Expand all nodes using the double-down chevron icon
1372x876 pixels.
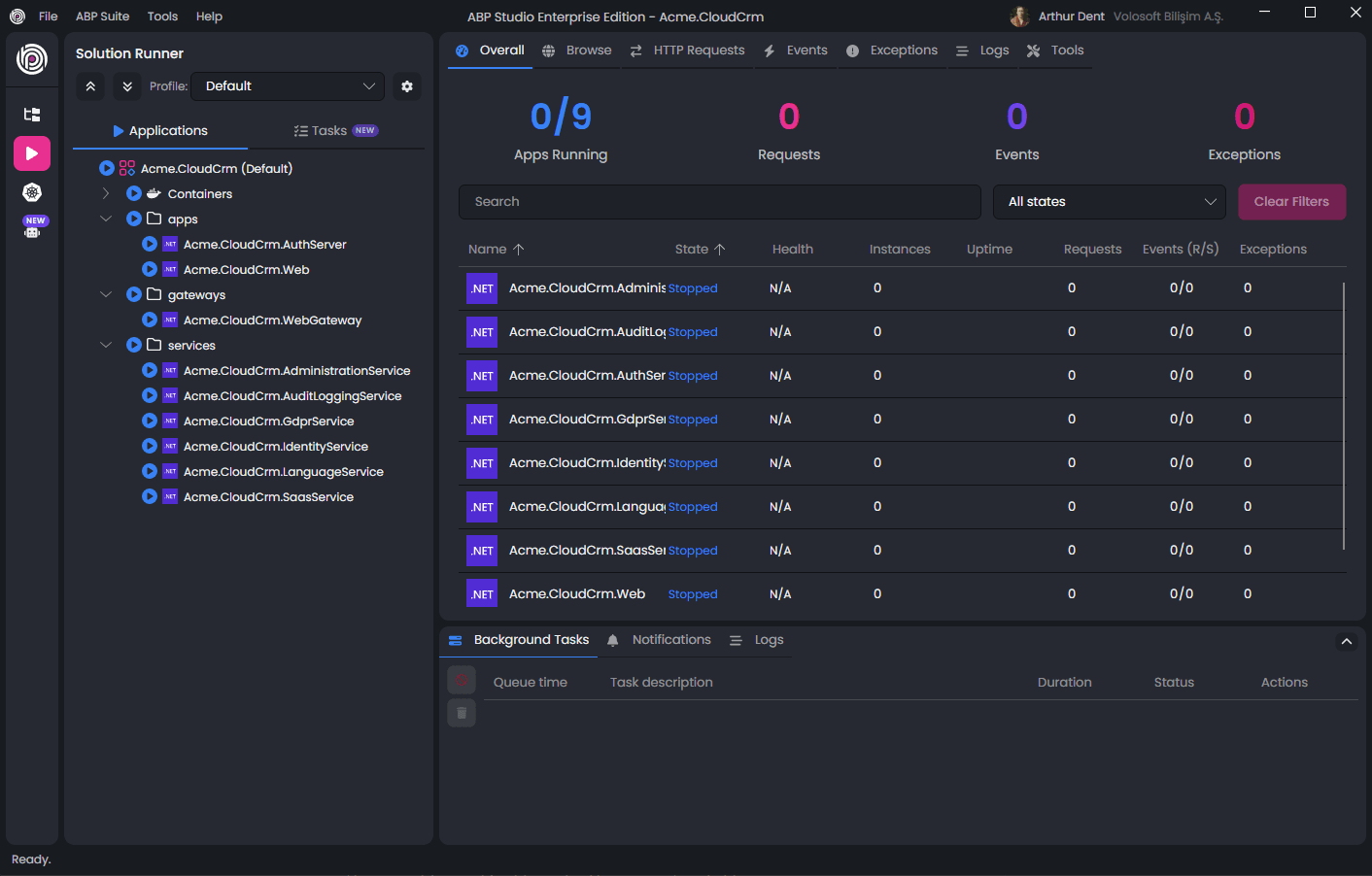[x=127, y=86]
